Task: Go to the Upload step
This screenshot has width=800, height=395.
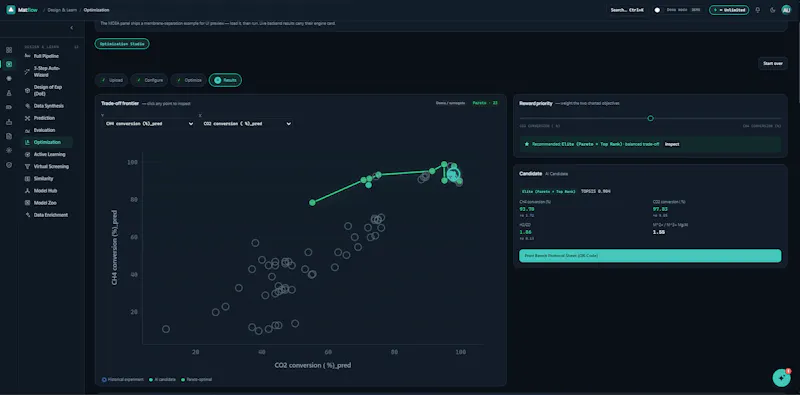Action: [x=111, y=80]
